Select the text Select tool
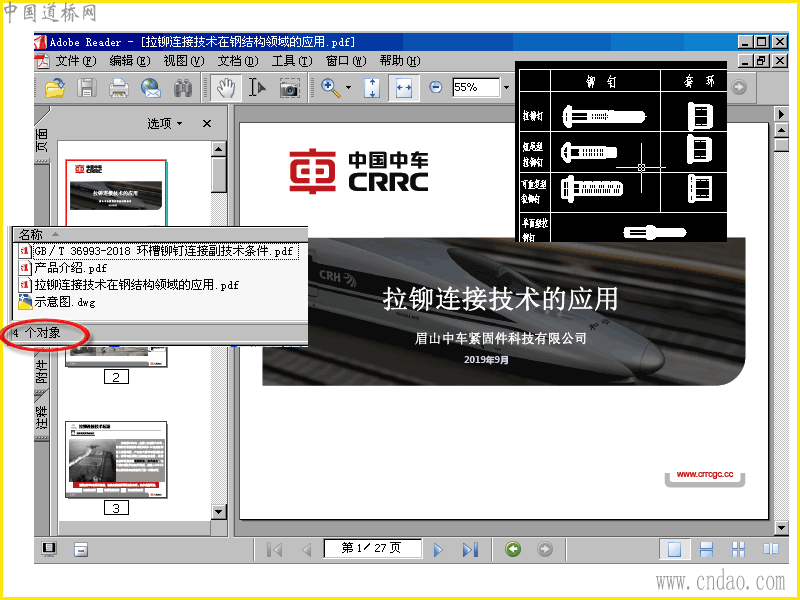 [257, 88]
